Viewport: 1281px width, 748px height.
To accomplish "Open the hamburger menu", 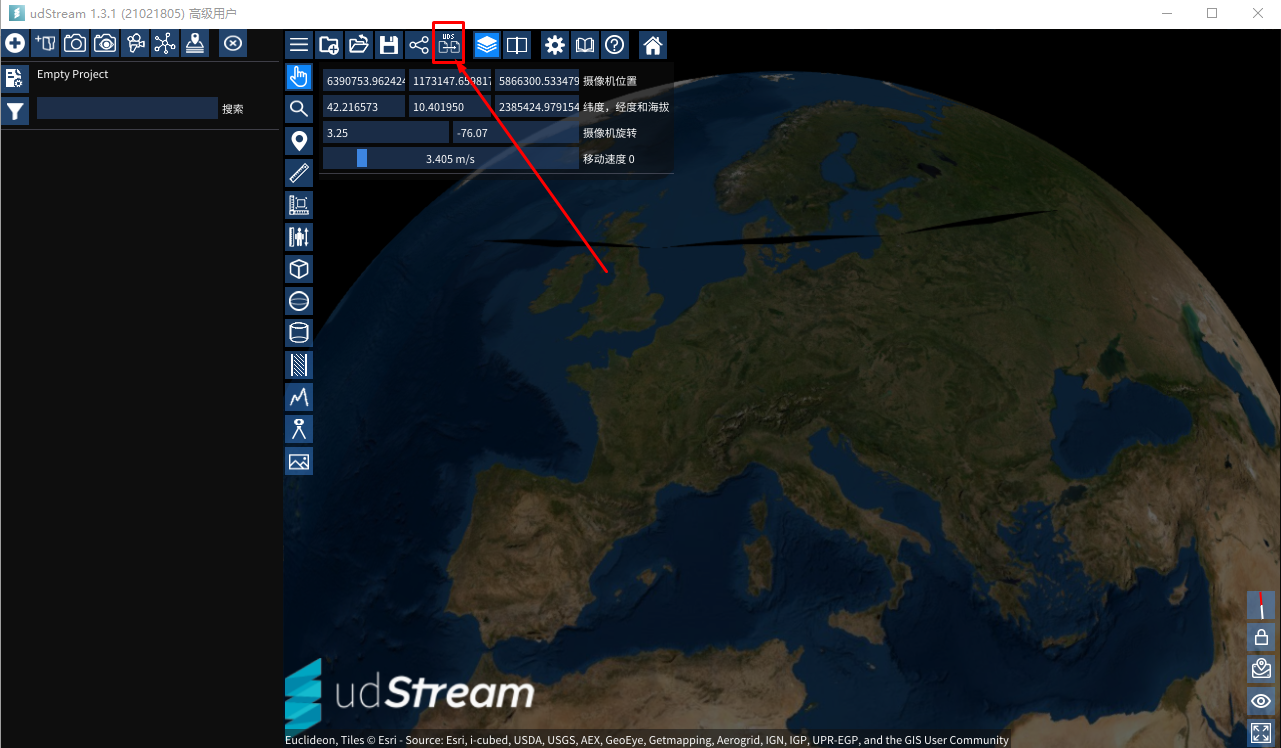I will (299, 45).
